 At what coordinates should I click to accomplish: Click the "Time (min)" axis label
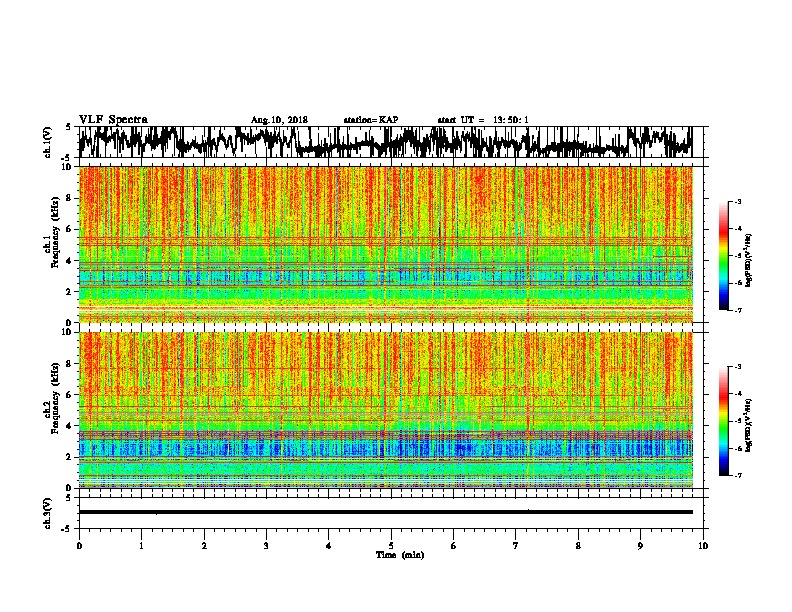[400, 555]
